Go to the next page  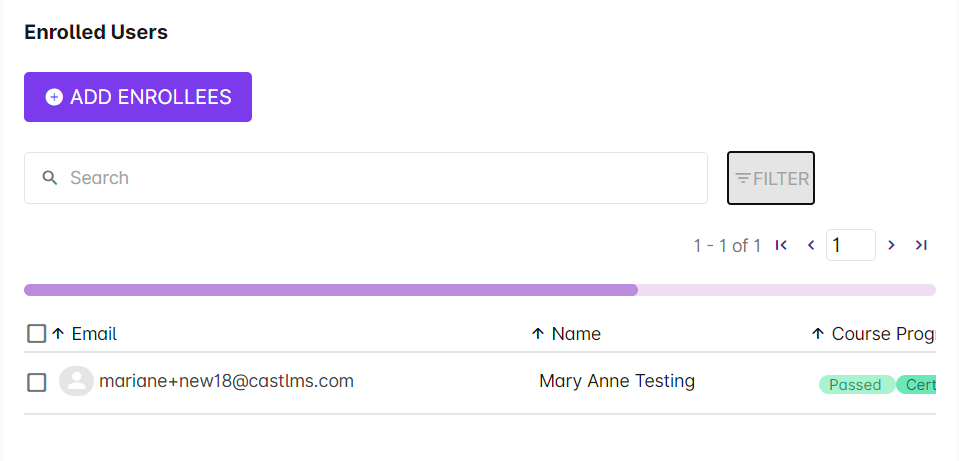[x=891, y=245]
